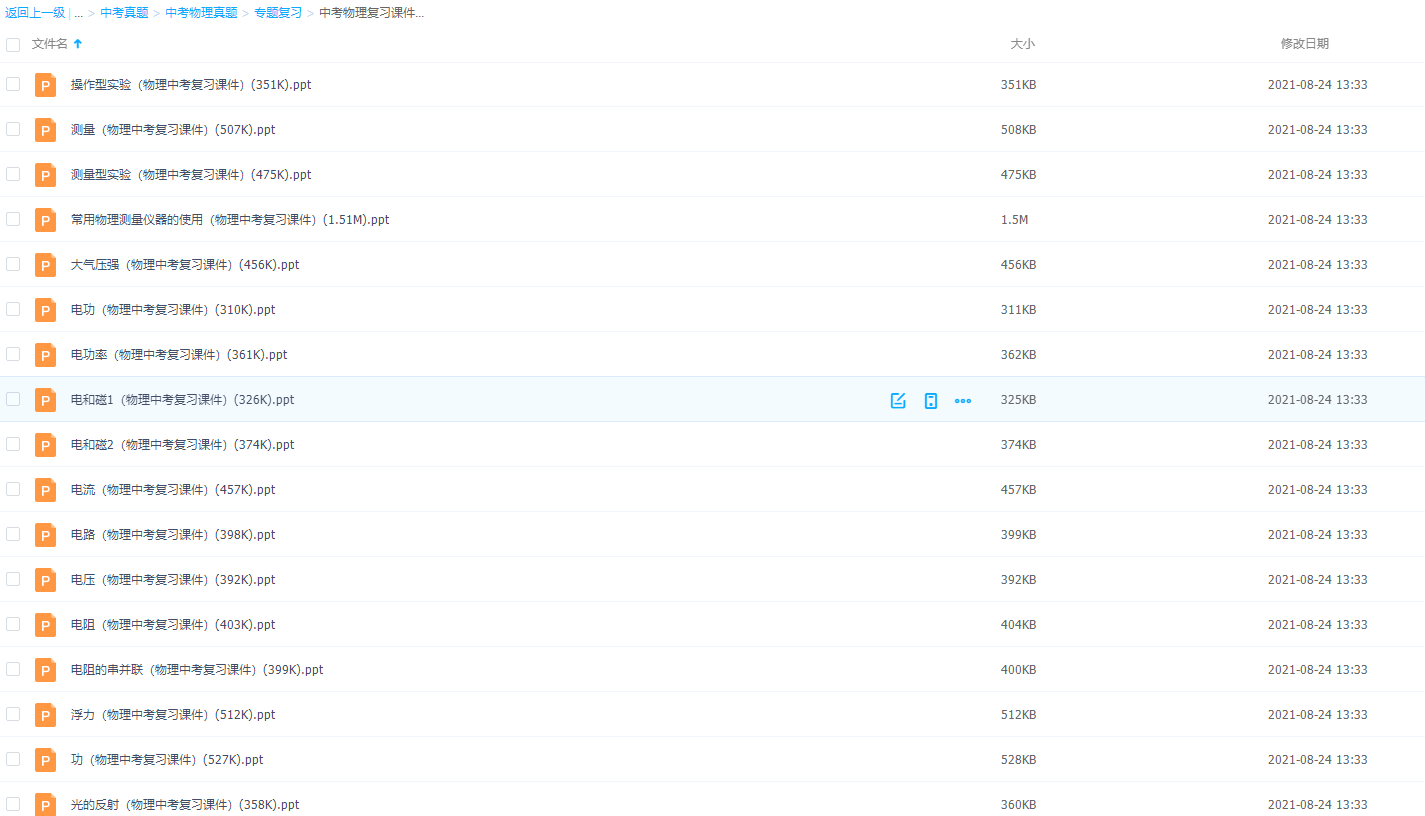The image size is (1425, 816).
Task: Click the PPT icon beside 电功率 file
Action: (45, 355)
